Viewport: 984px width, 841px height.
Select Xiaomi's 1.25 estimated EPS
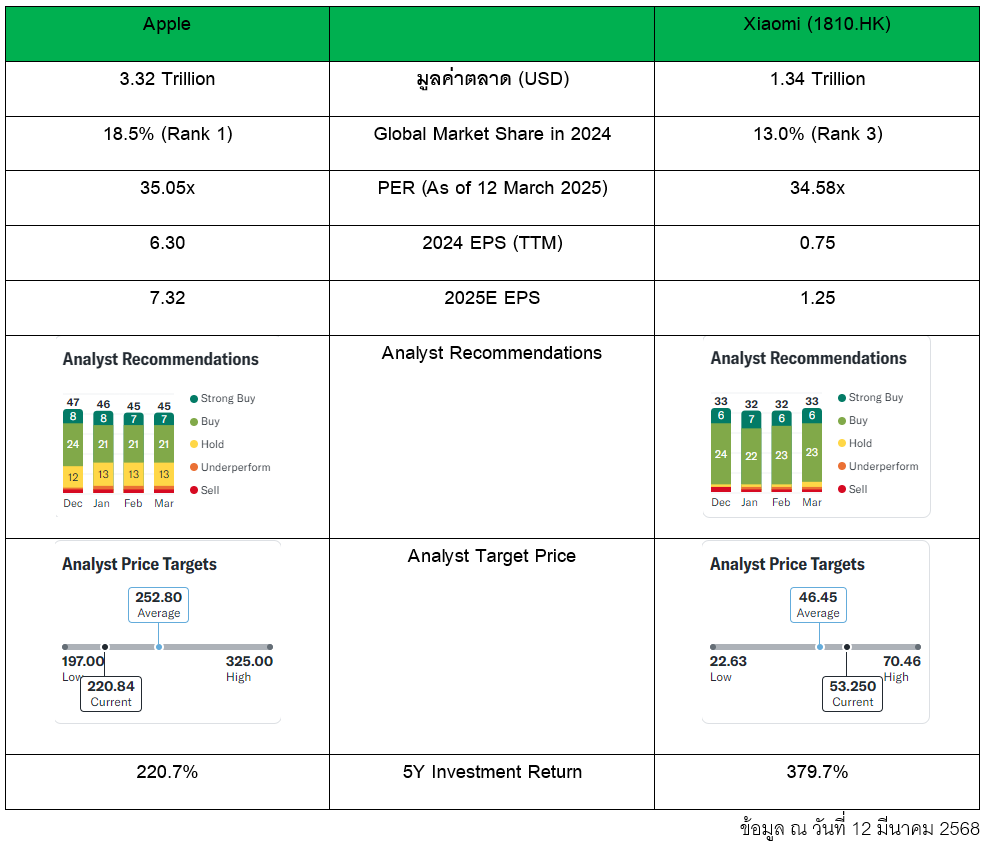point(817,297)
